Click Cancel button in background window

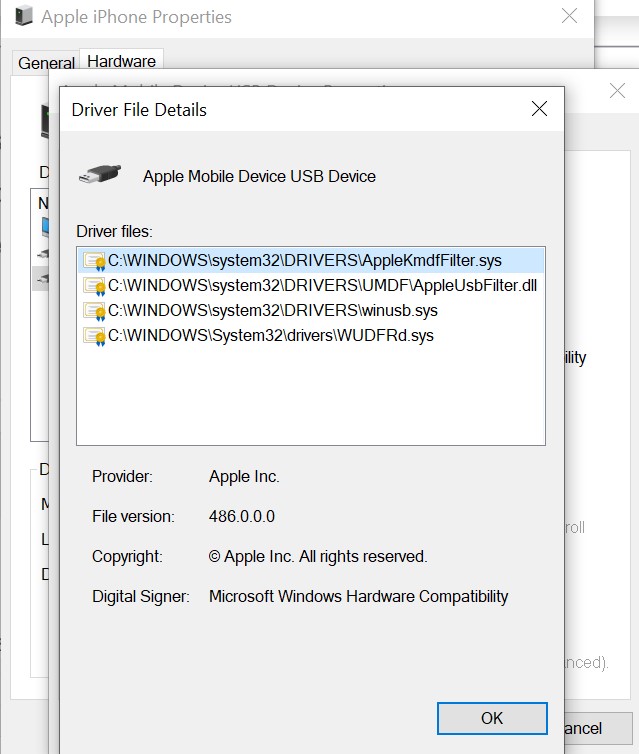coord(598,728)
